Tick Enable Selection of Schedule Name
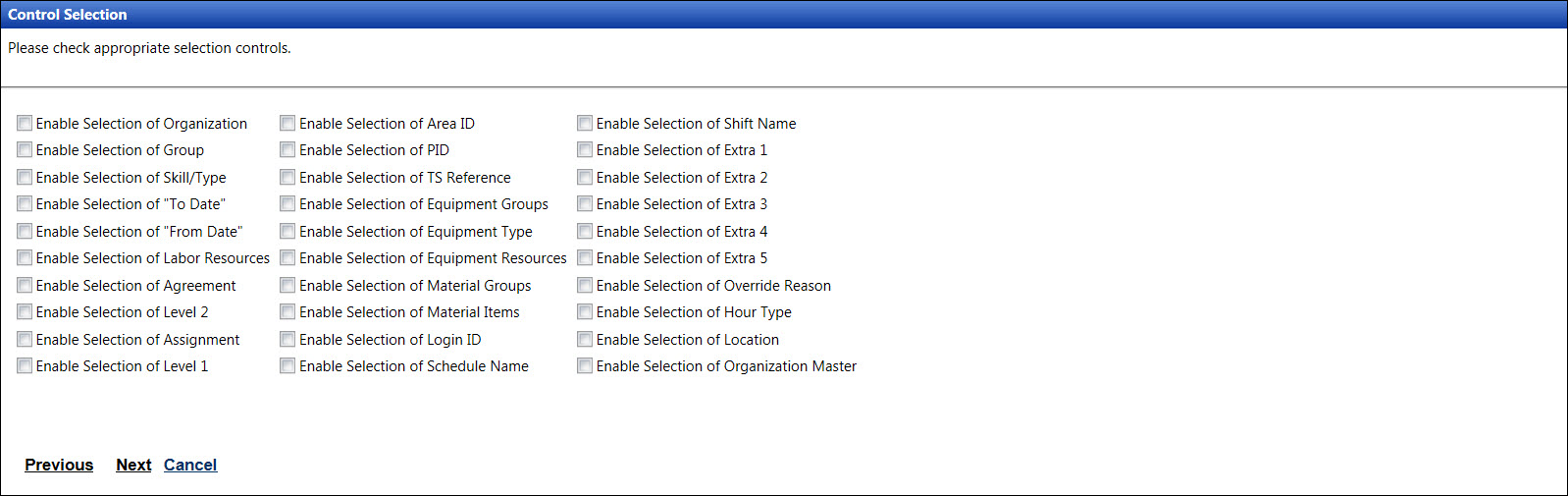 [x=287, y=366]
